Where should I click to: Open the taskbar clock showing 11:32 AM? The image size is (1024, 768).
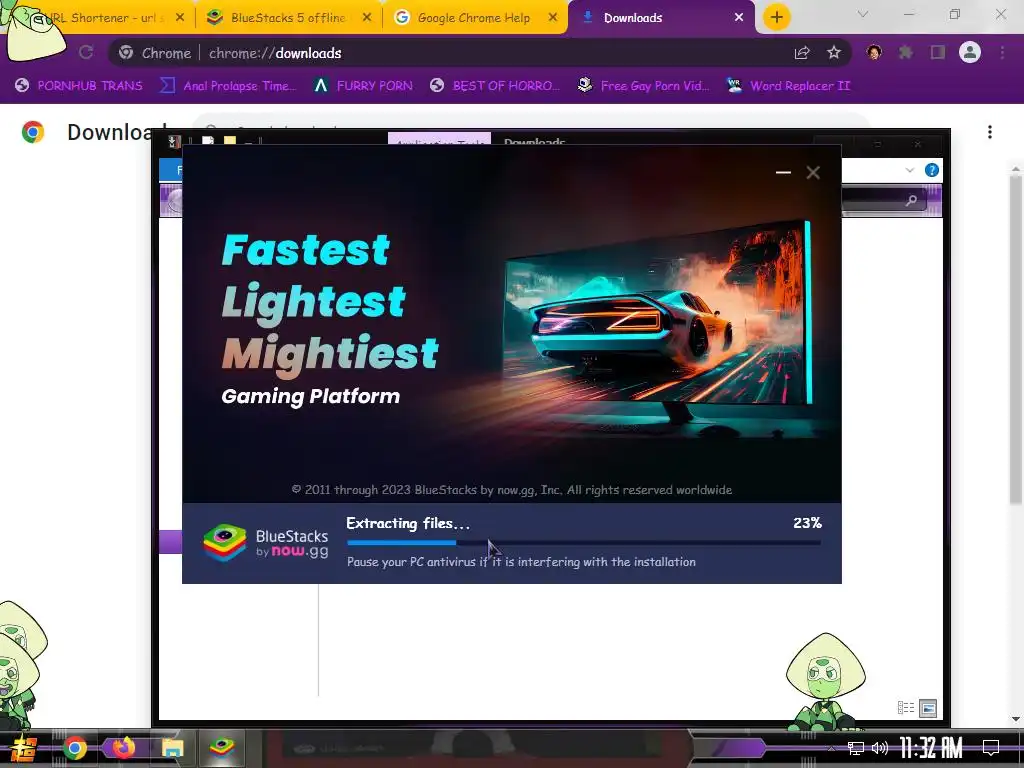931,748
